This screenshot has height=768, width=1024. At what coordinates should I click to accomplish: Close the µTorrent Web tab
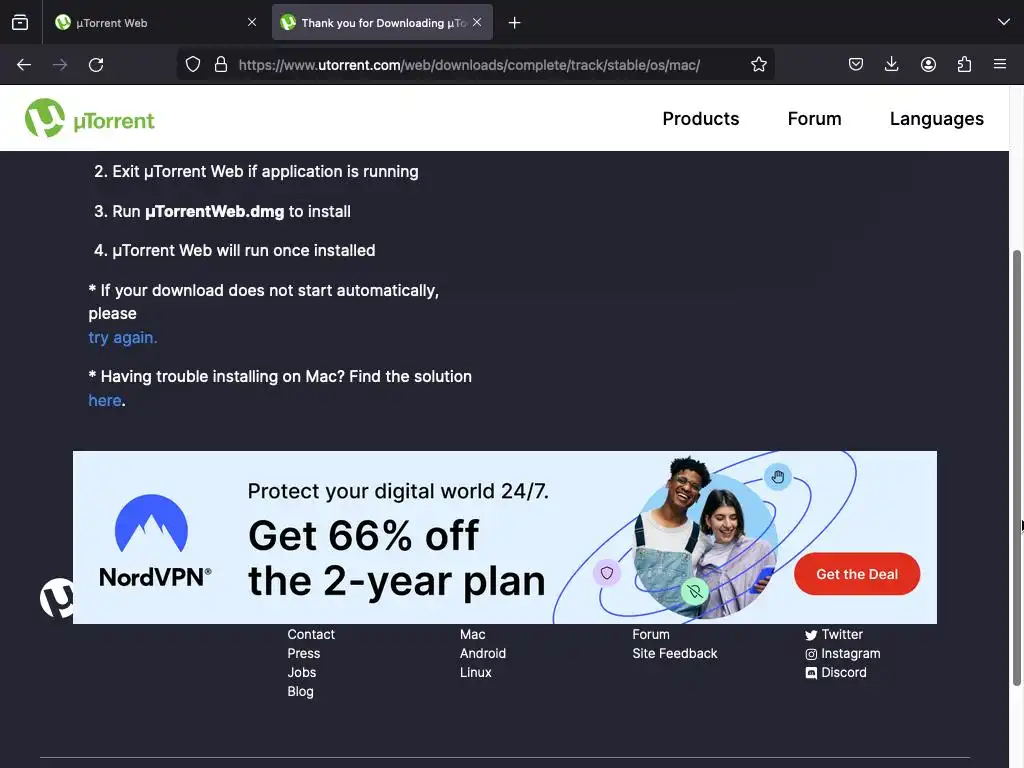coord(252,22)
